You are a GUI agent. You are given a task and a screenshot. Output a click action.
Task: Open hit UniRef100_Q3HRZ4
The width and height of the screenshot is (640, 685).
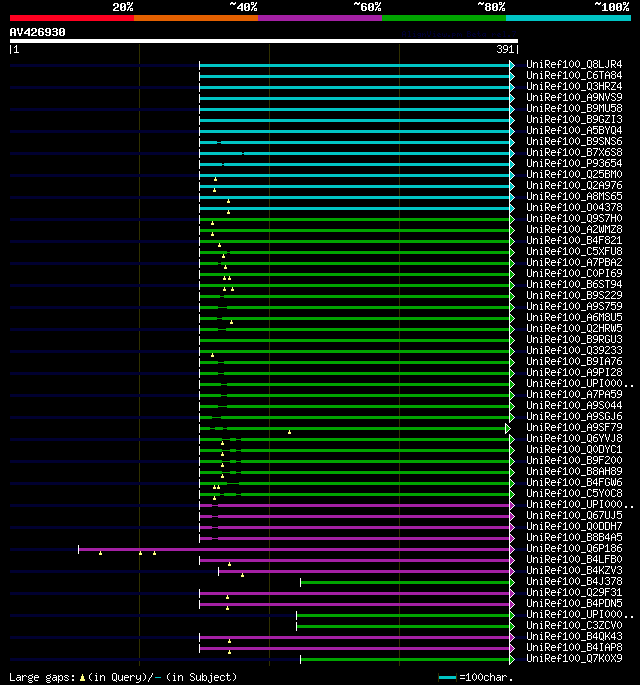574,86
